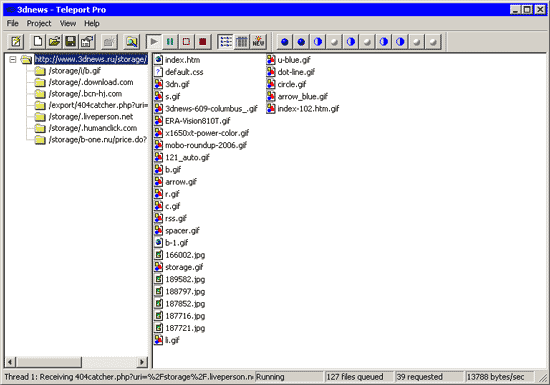
Task: Select file 121_auto.gif
Action: tap(187, 158)
